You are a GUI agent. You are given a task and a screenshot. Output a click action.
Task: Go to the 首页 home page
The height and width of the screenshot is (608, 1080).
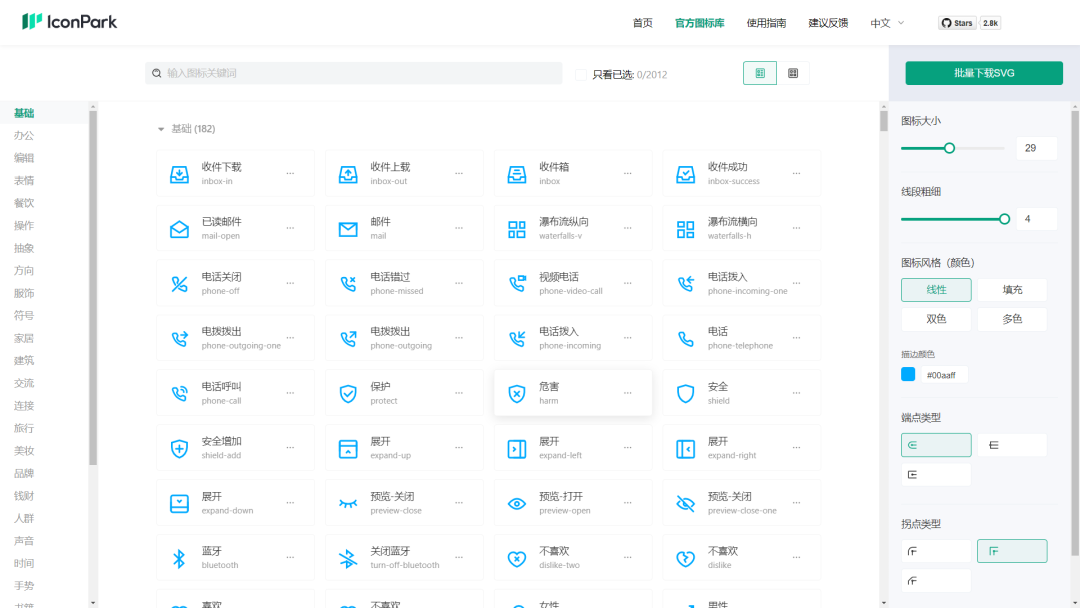[643, 23]
